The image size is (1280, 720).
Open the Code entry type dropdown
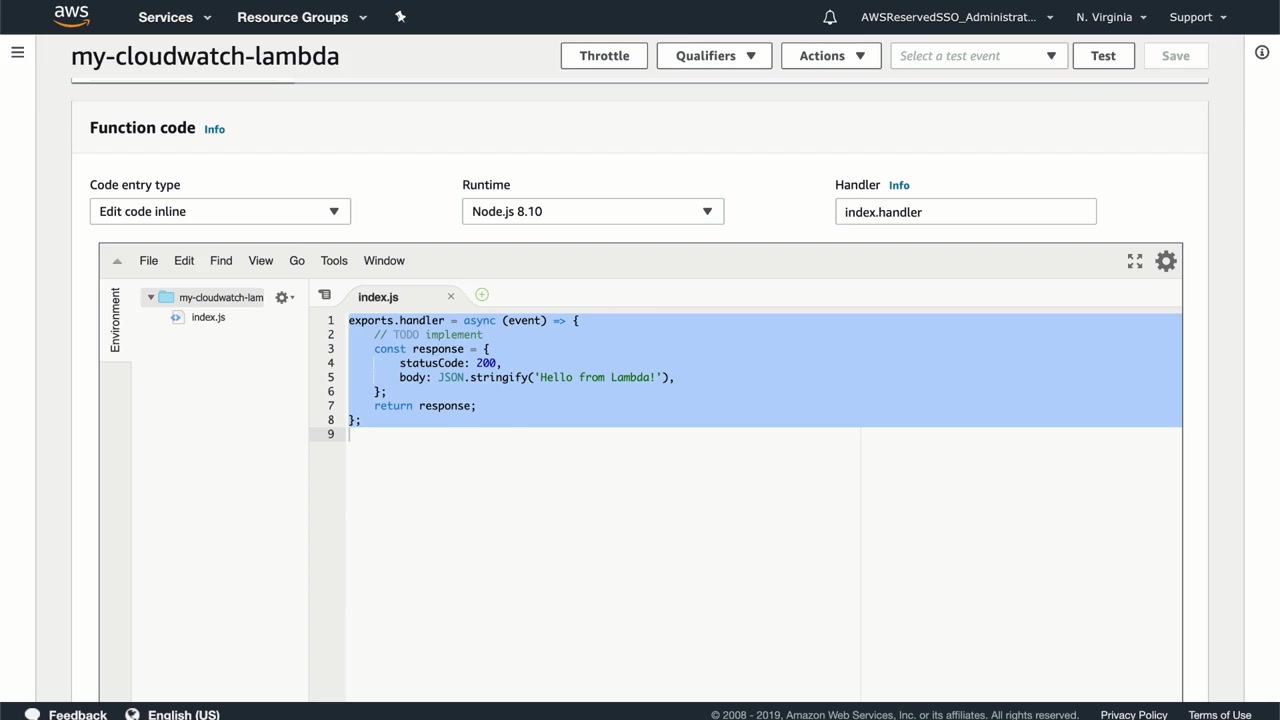(220, 211)
